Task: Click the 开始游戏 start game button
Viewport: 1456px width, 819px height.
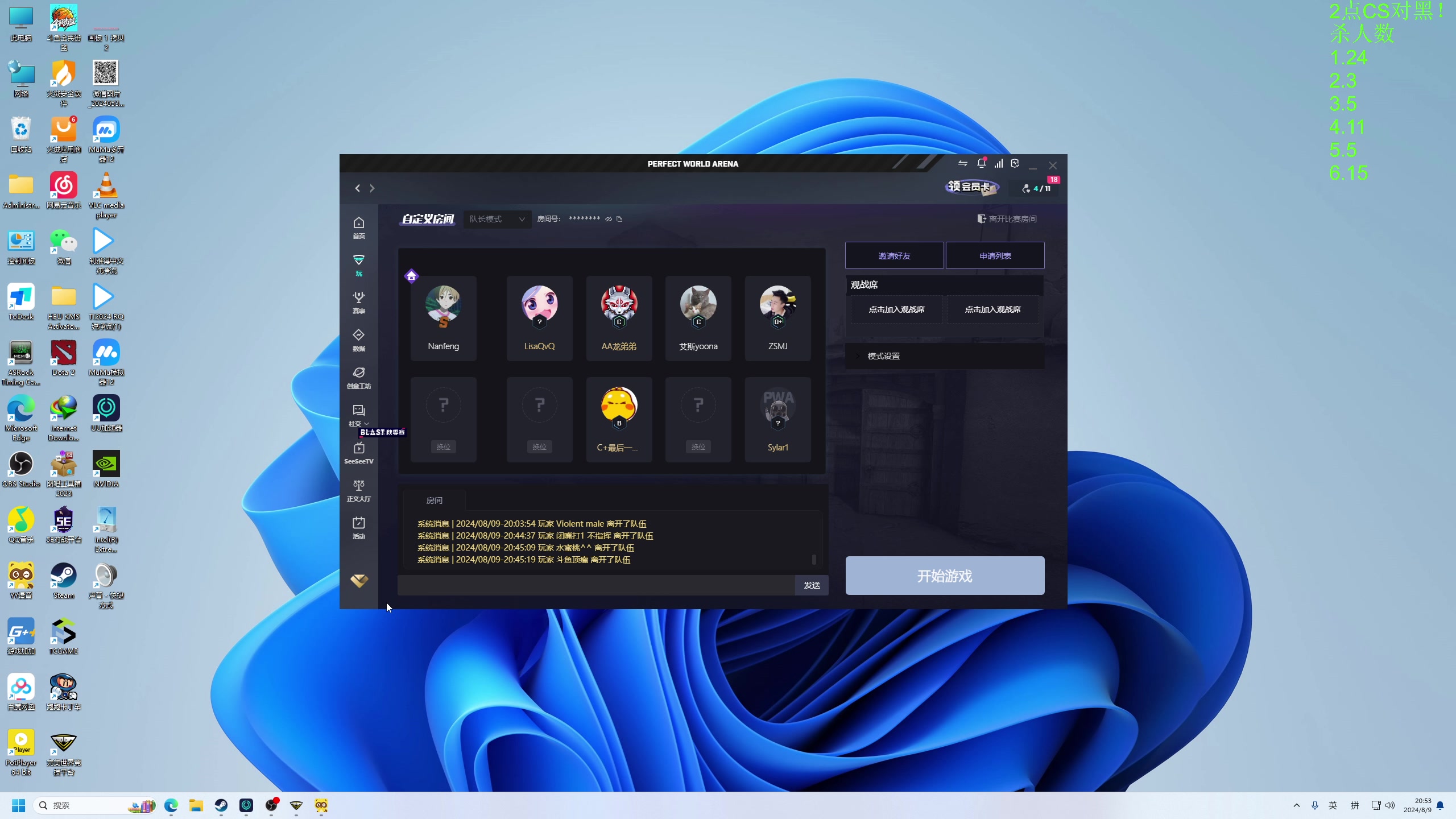Action: pyautogui.click(x=945, y=576)
